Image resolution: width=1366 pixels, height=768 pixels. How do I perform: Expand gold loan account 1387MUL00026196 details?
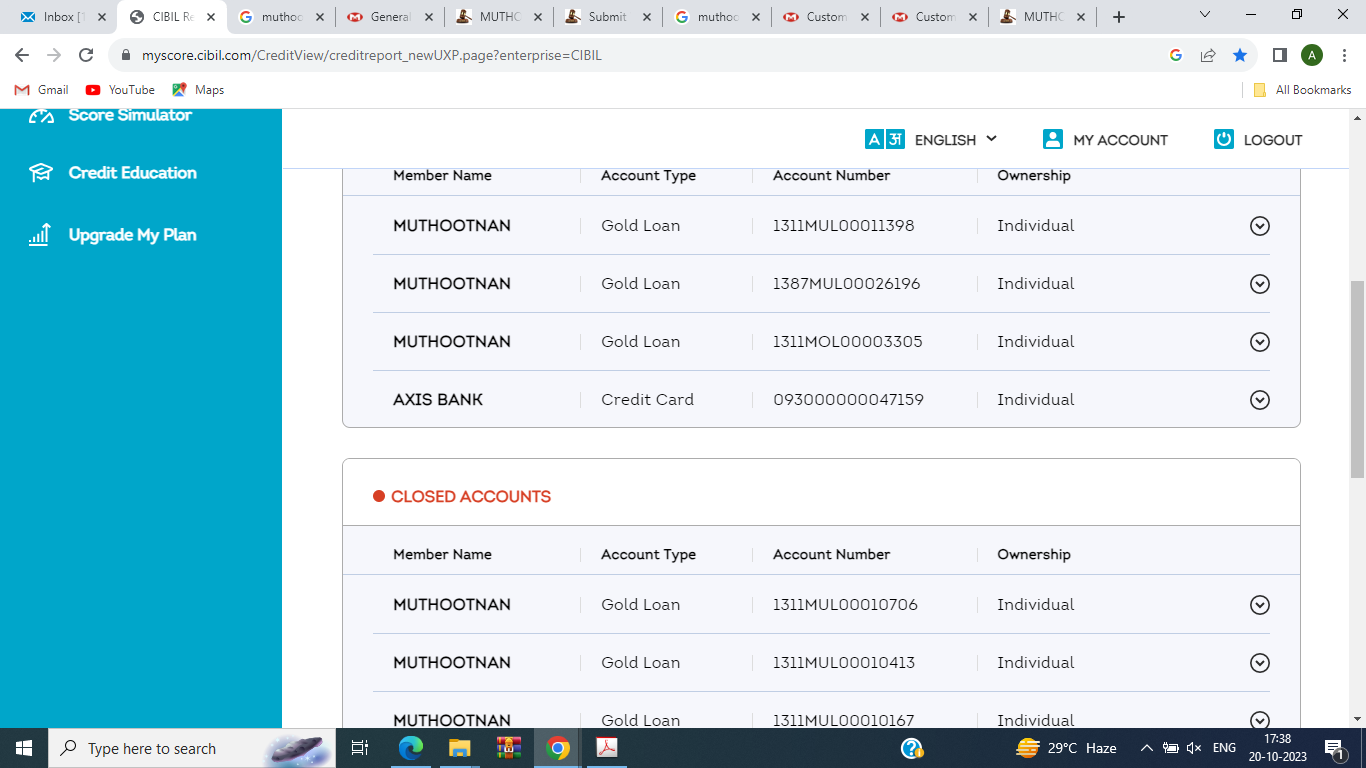(x=1260, y=284)
